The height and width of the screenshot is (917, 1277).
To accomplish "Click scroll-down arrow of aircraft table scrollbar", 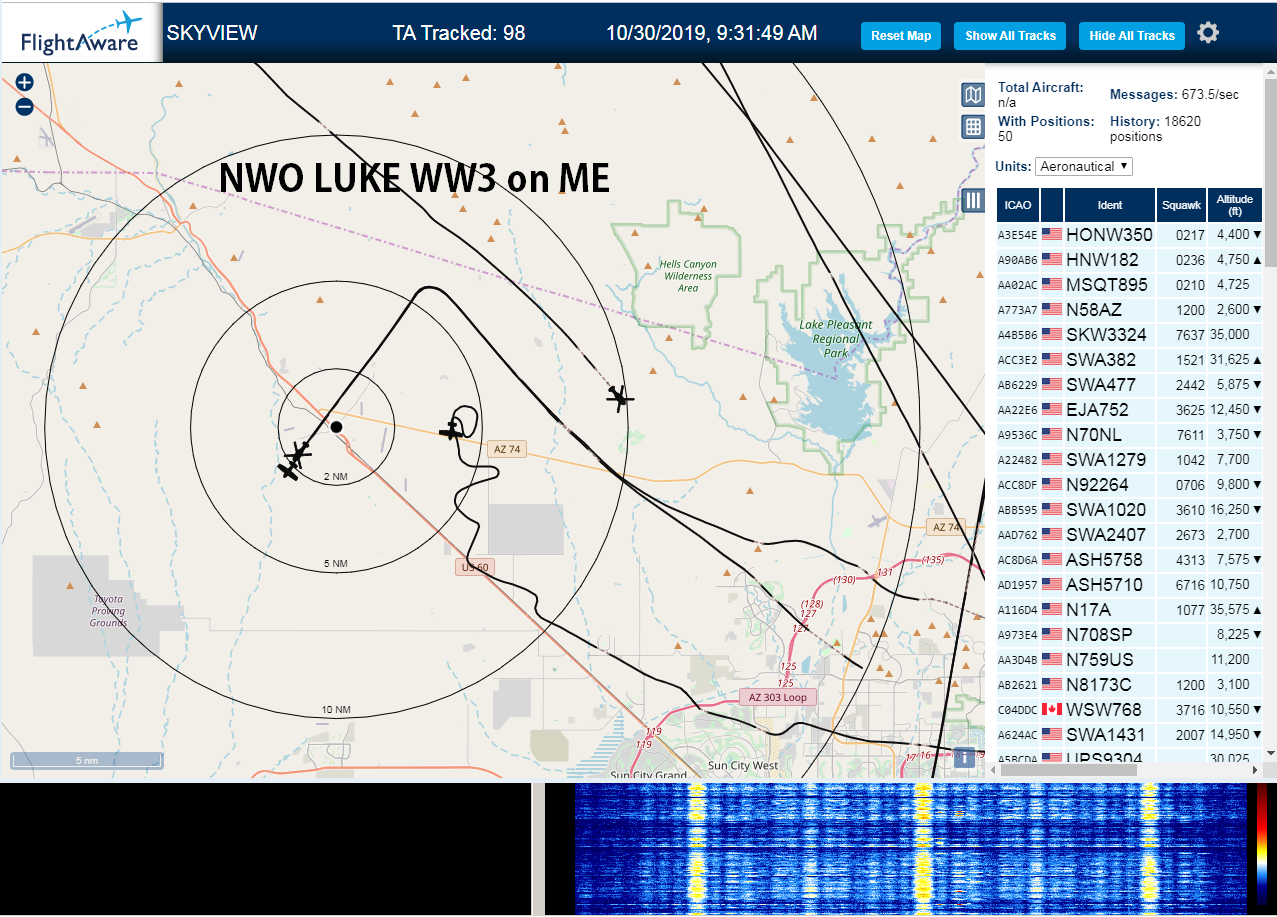I will [x=1269, y=752].
